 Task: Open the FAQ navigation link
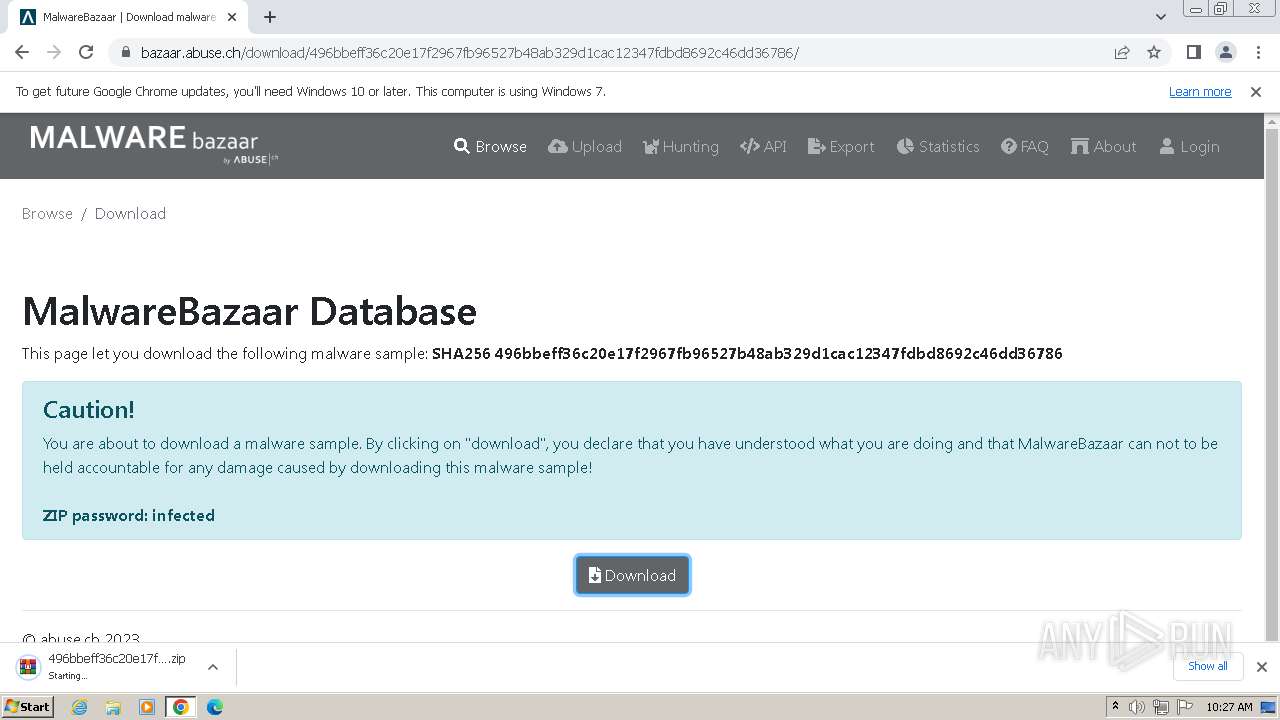pos(1025,146)
